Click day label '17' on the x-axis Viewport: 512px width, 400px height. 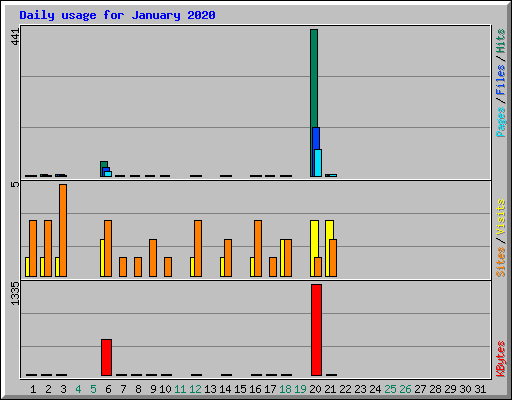270,389
